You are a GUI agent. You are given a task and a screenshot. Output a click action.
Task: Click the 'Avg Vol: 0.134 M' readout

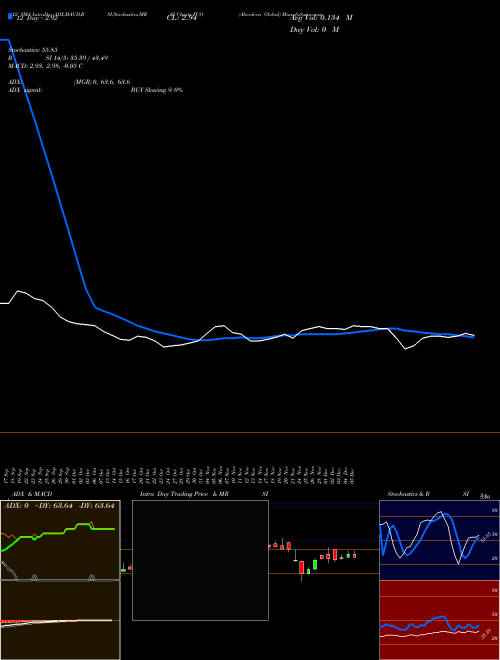321,18
